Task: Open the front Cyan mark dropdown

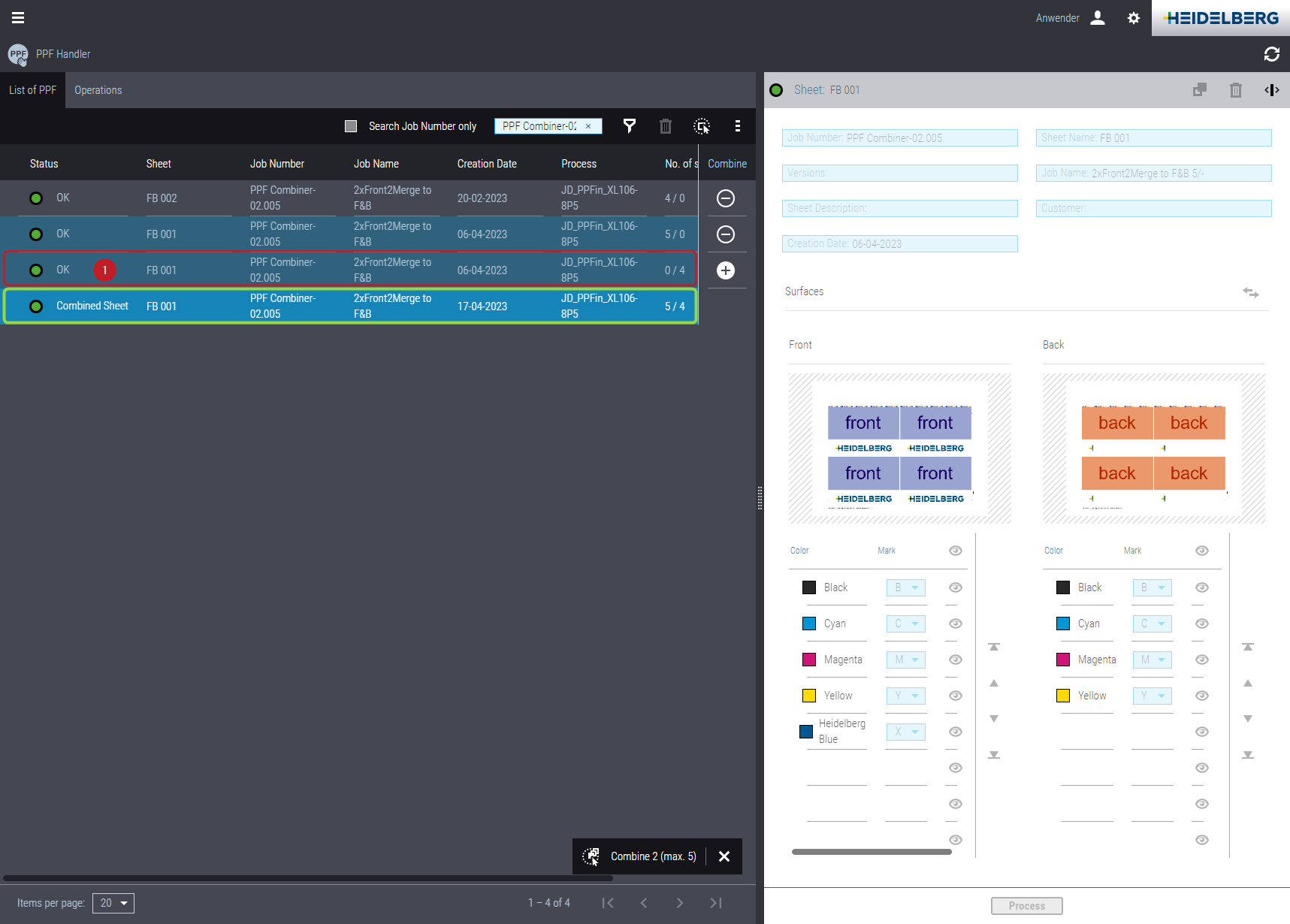Action: tap(905, 624)
